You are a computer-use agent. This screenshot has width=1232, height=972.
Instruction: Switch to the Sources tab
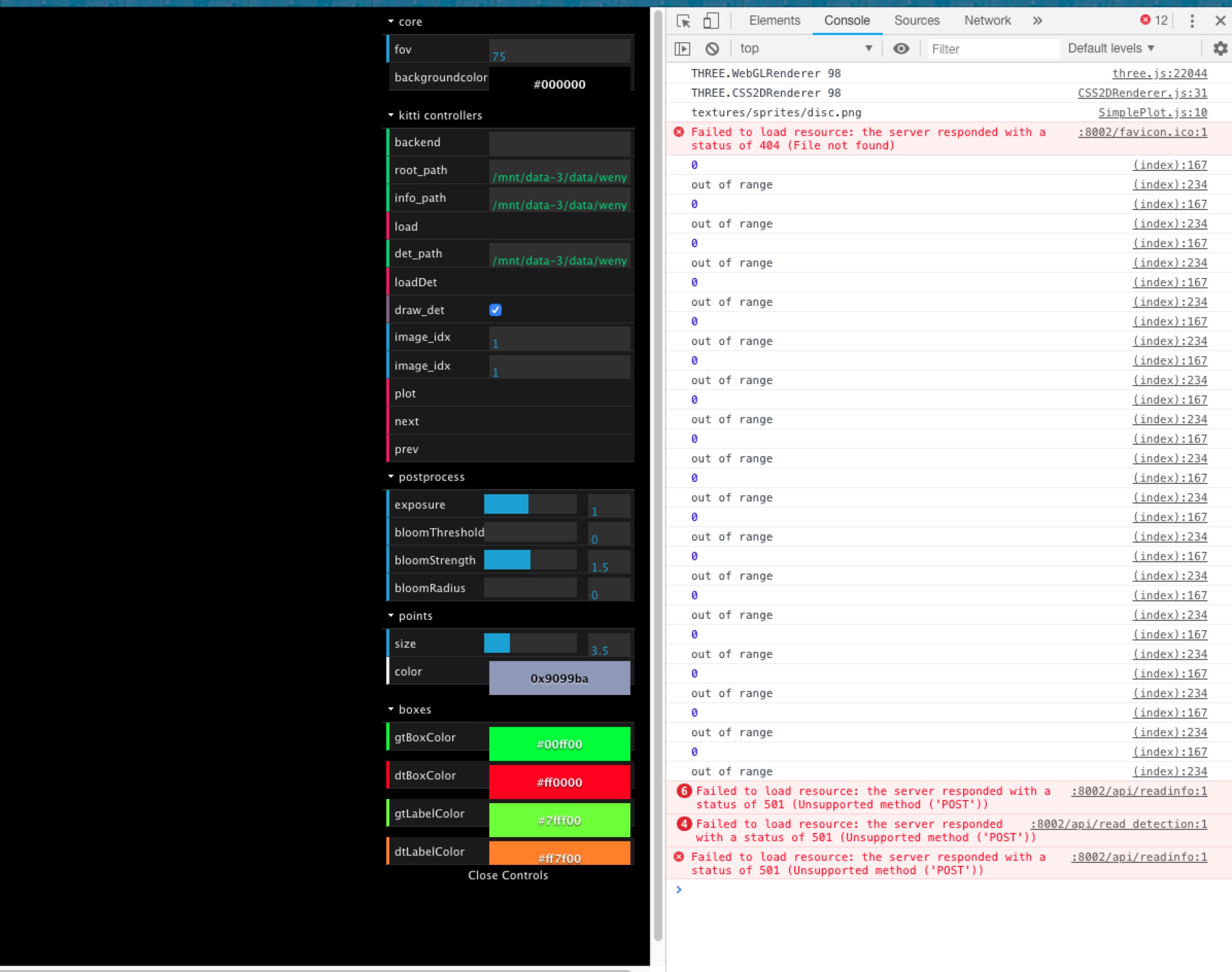[x=916, y=21]
